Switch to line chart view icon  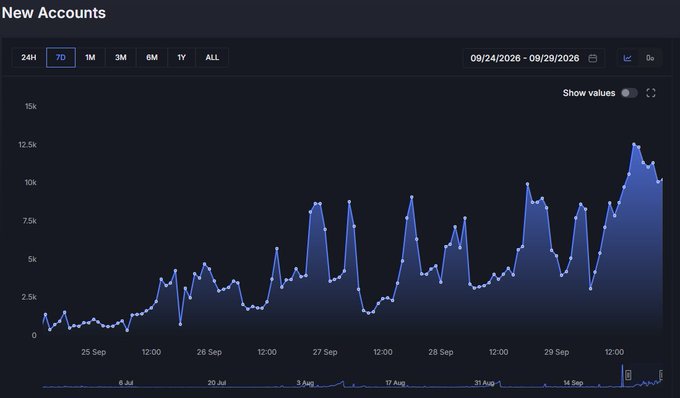[x=628, y=58]
